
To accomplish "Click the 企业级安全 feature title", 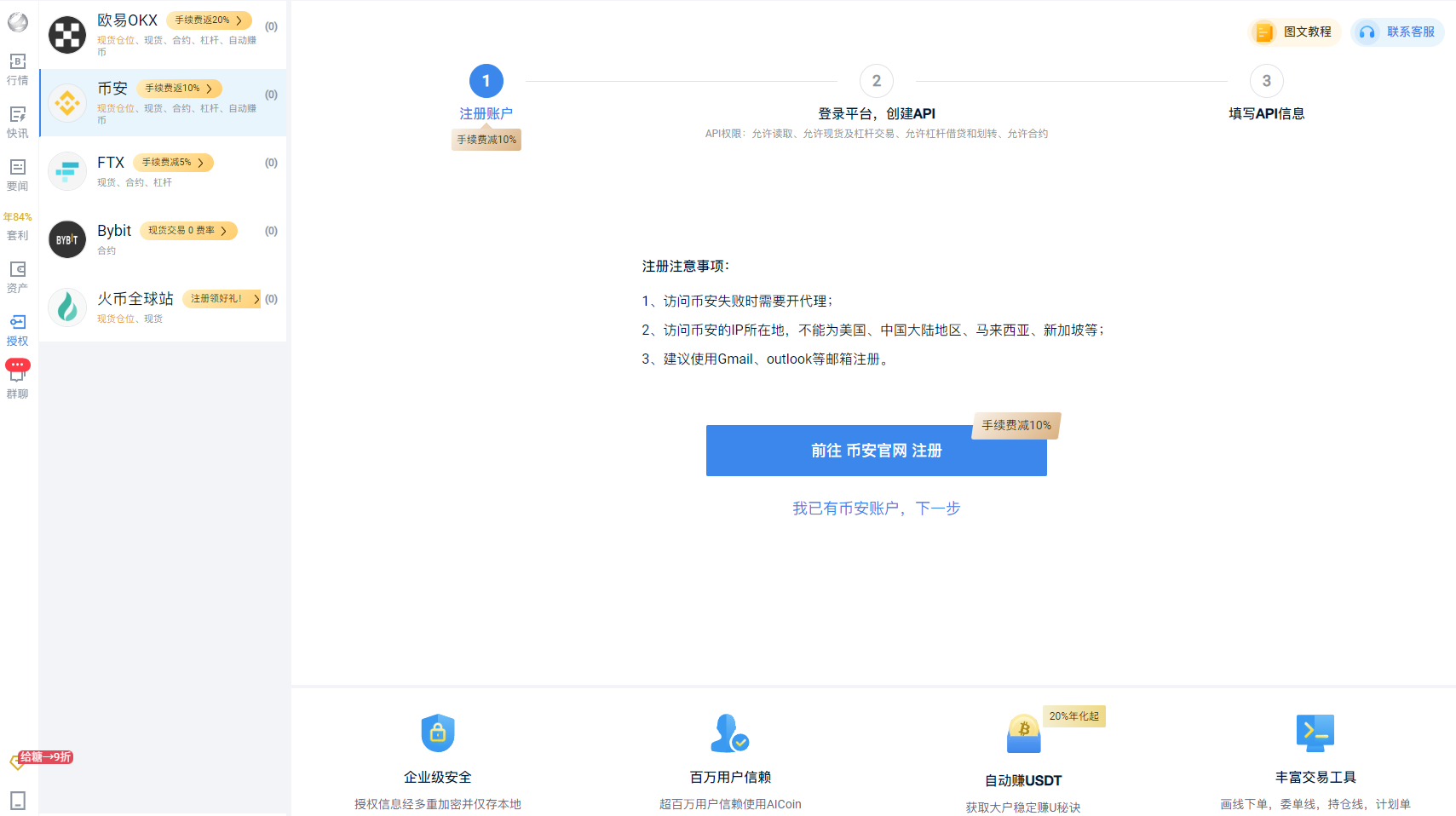I will (438, 778).
